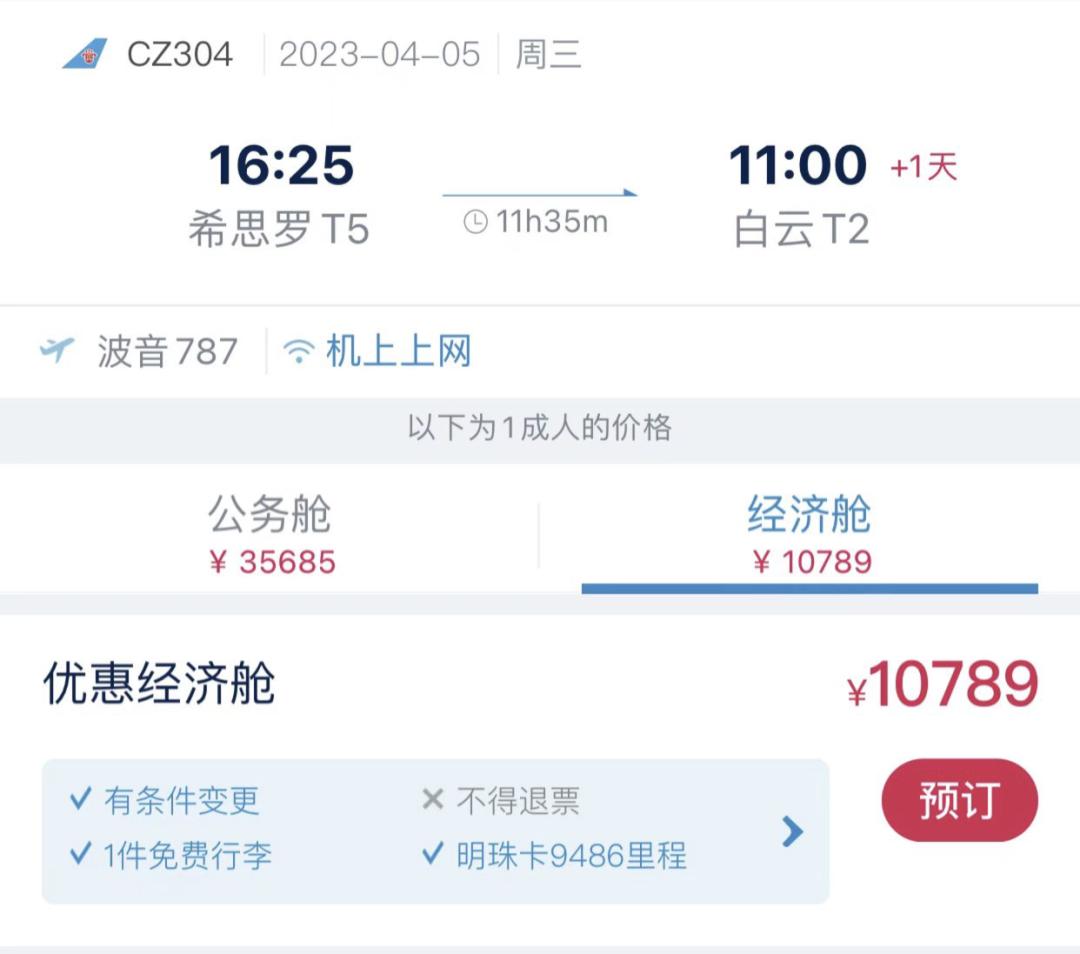Switch to the 公务舱 cabin tab
This screenshot has width=1080, height=954.
point(268,530)
